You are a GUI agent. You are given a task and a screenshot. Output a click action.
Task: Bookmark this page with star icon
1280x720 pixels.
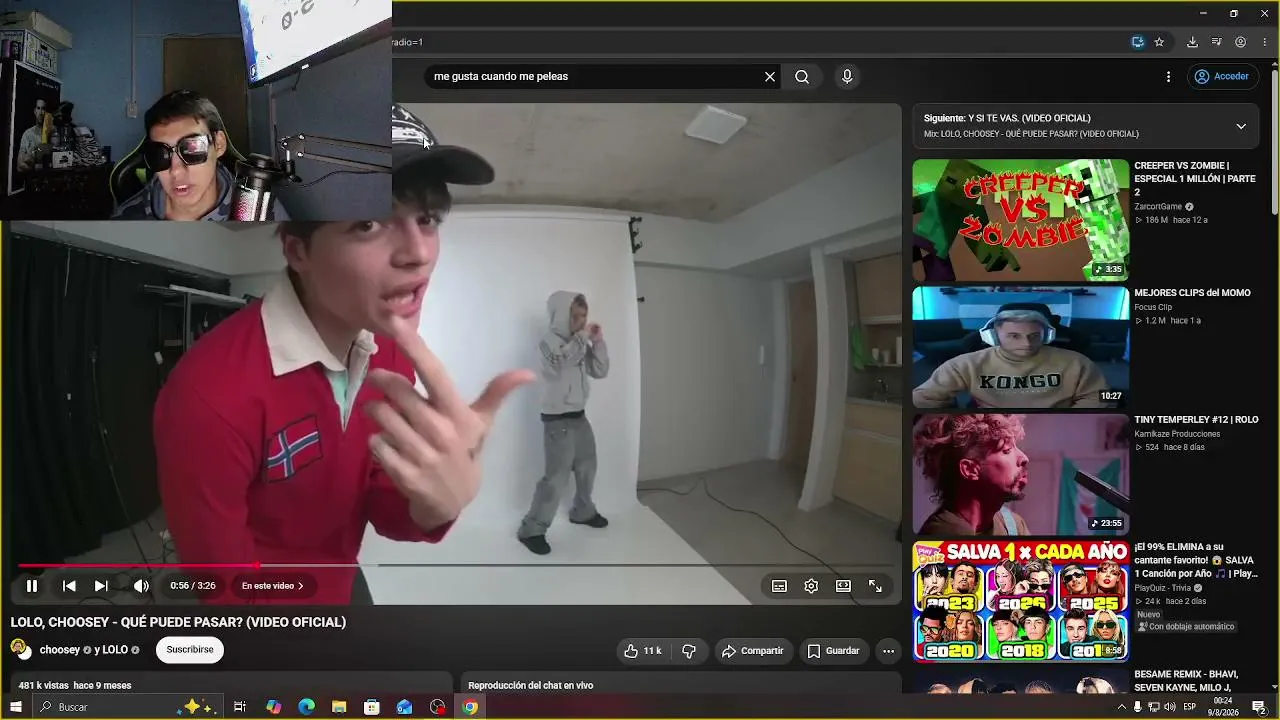click(x=1159, y=42)
